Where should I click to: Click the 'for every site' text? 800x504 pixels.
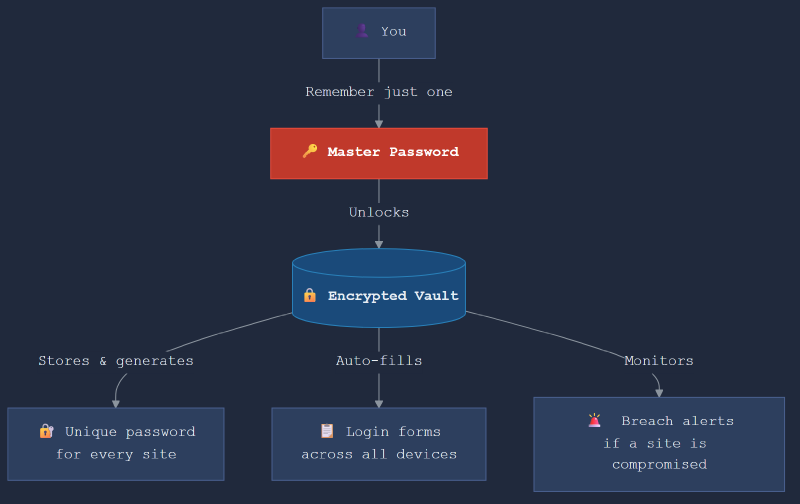(116, 454)
